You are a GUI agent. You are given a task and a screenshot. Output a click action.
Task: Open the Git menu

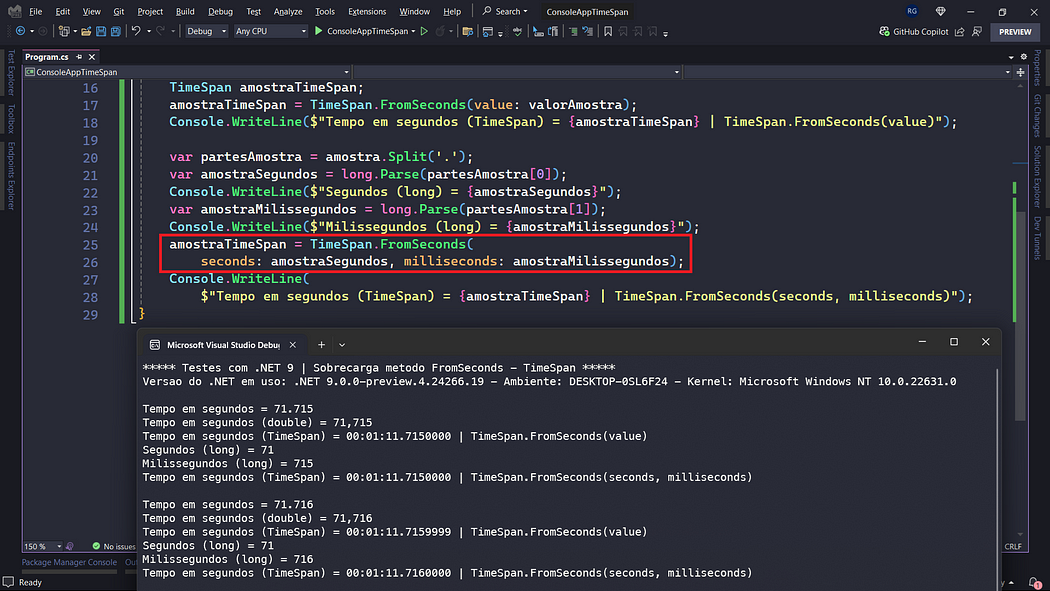[119, 11]
